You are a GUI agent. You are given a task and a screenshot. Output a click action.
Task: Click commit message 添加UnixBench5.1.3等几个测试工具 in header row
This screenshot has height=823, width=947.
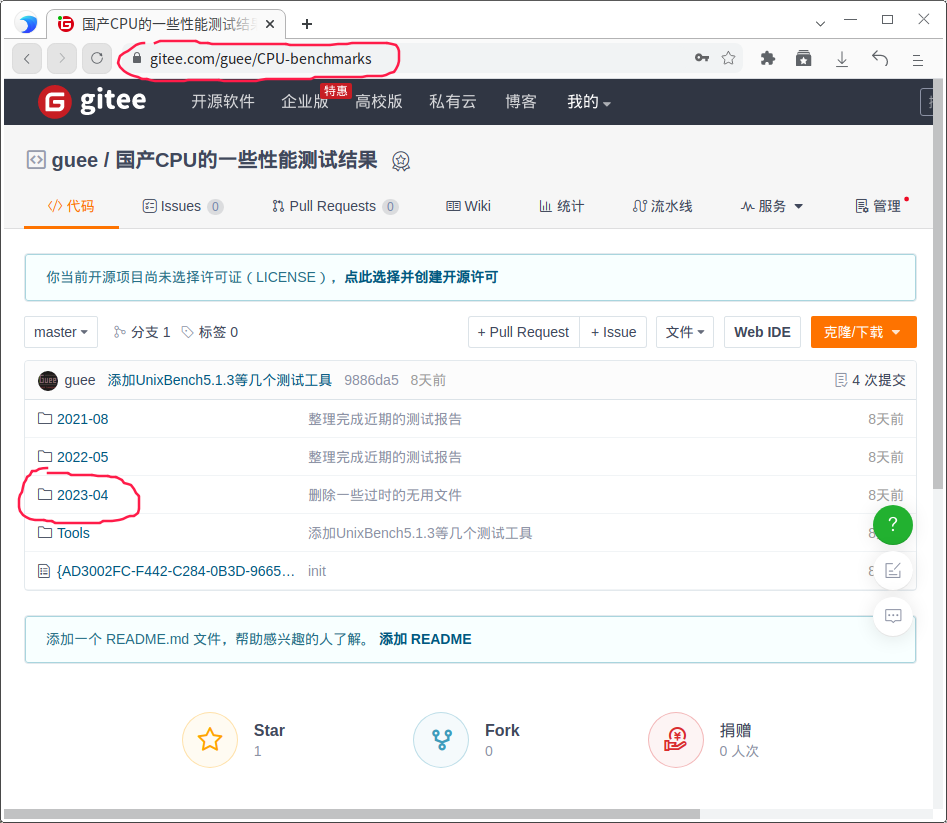(220, 380)
